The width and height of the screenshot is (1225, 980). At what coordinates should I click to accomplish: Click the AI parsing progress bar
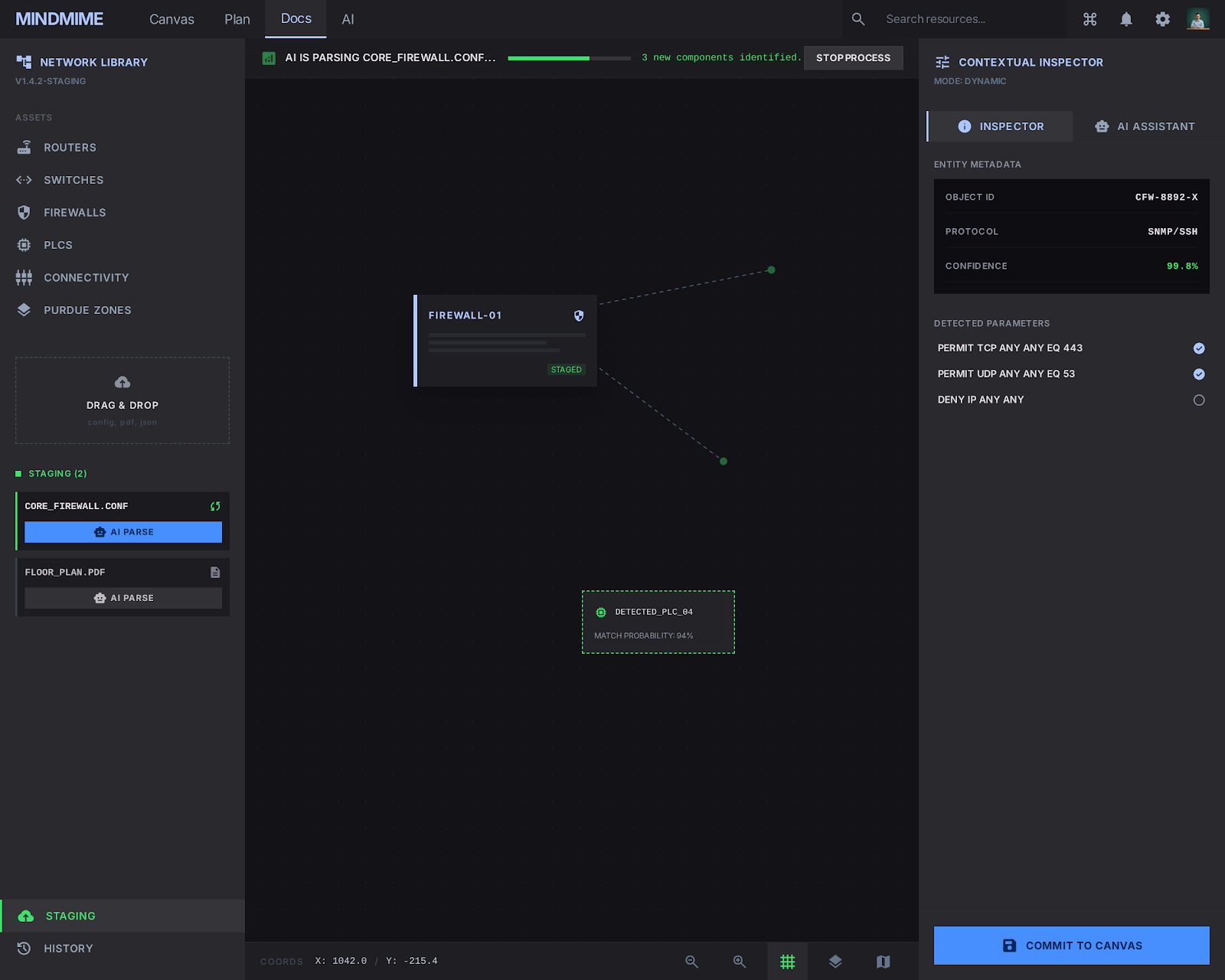pyautogui.click(x=568, y=57)
